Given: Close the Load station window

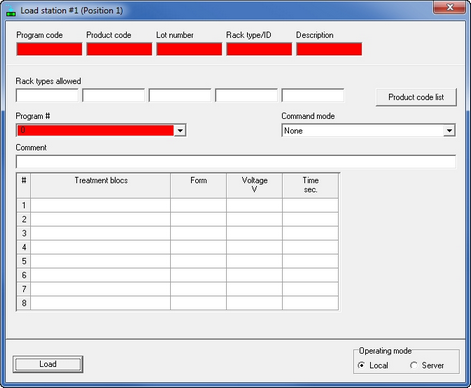Looking at the screenshot, I should pyautogui.click(x=449, y=7).
